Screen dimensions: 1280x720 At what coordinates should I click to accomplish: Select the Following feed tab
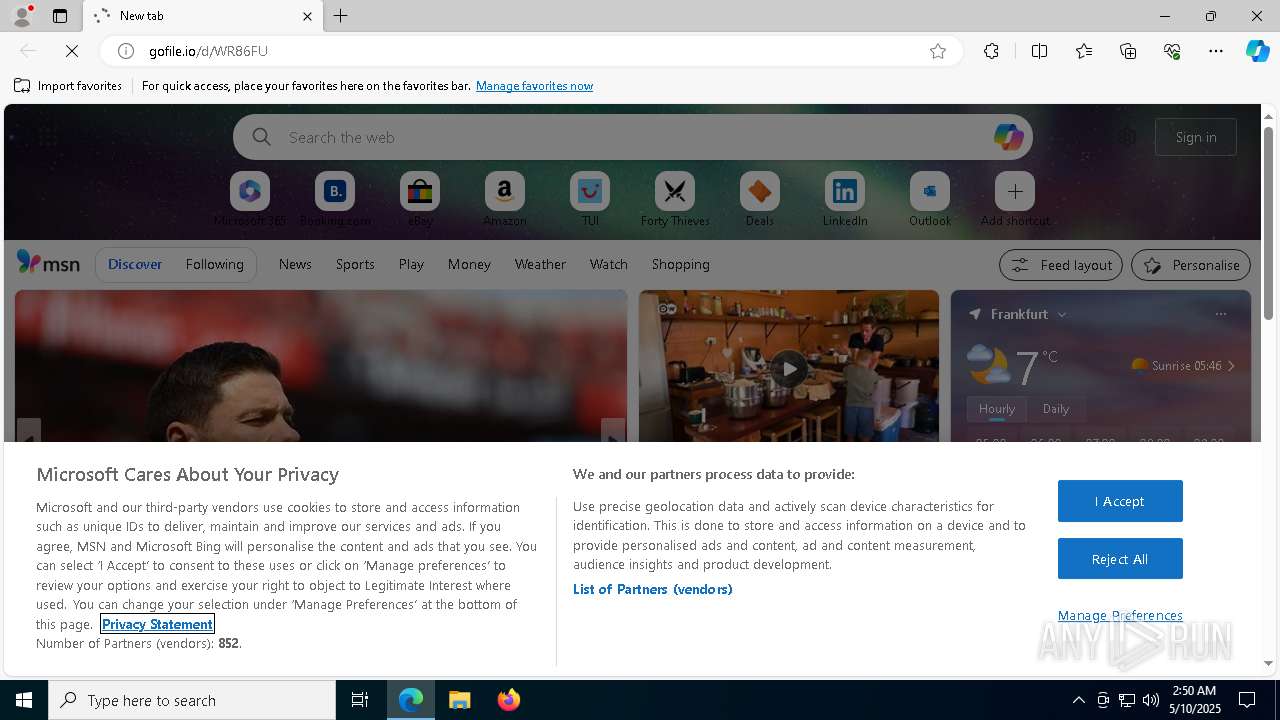tap(215, 264)
